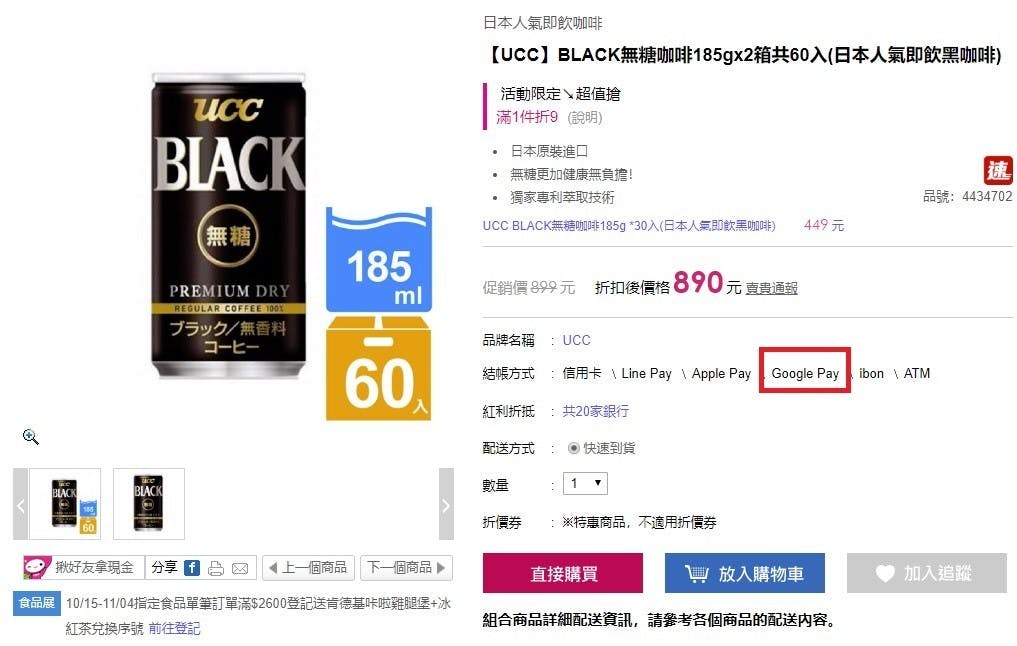Click left arrow of thumbnail carousel
This screenshot has width=1017, height=646.
[x=20, y=504]
